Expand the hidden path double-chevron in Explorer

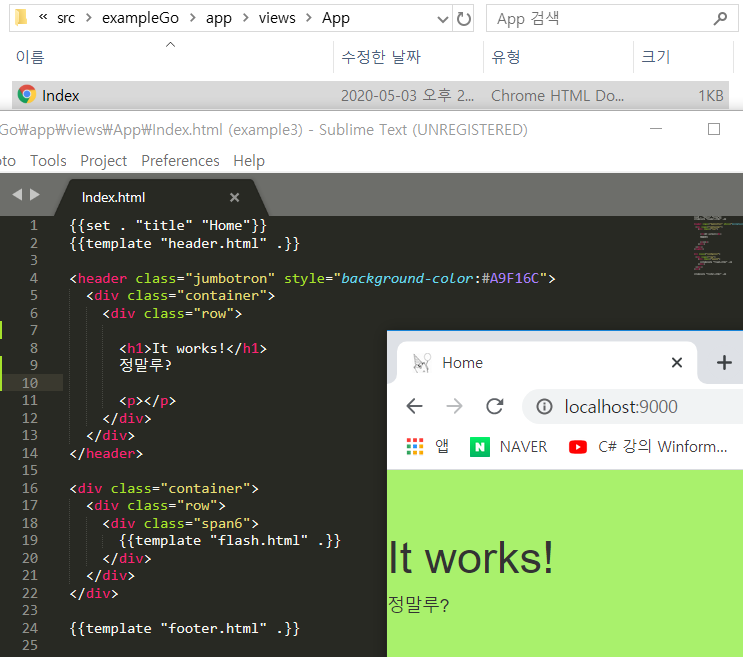coord(43,18)
